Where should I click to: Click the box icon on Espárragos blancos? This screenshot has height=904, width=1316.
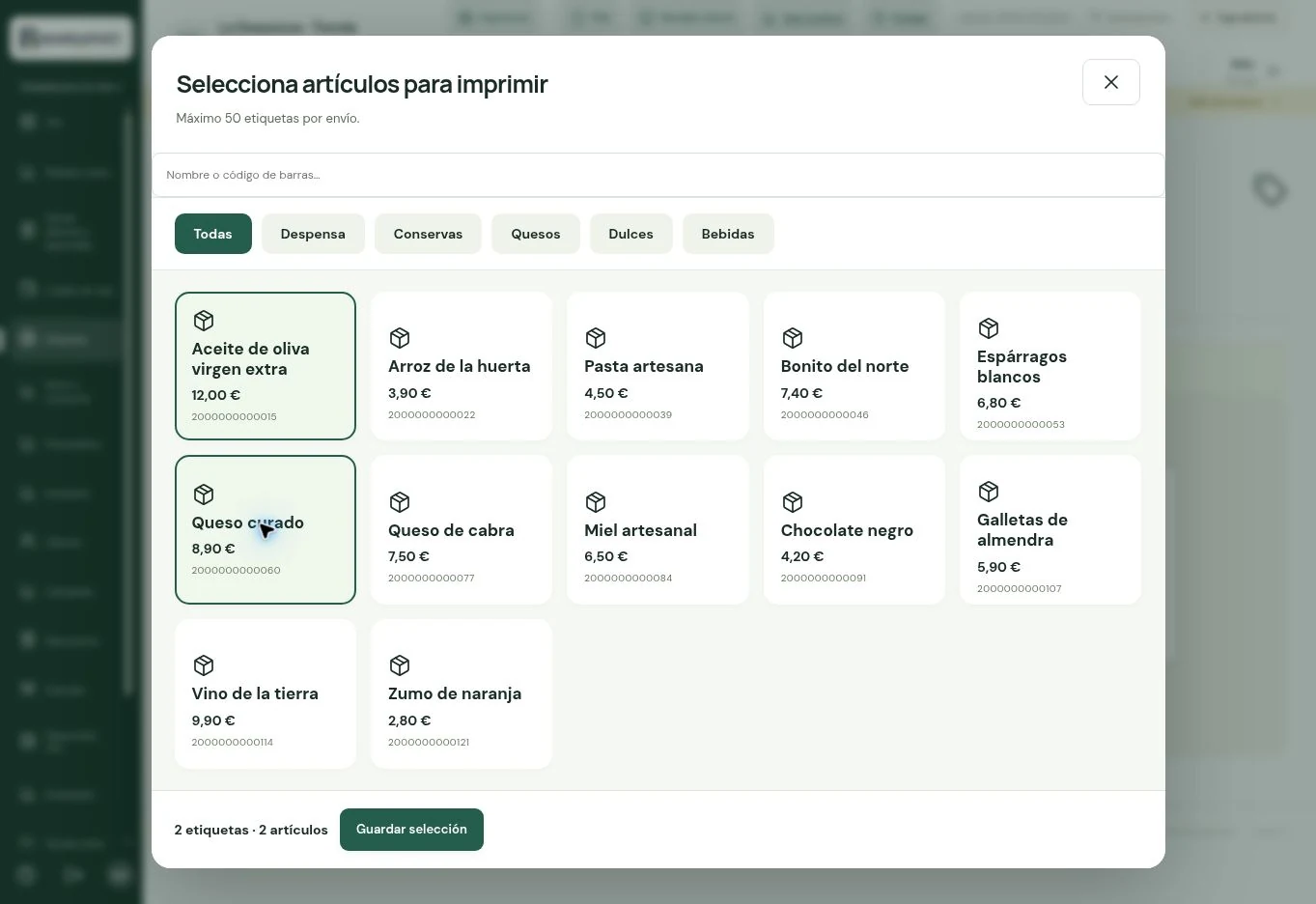989,328
